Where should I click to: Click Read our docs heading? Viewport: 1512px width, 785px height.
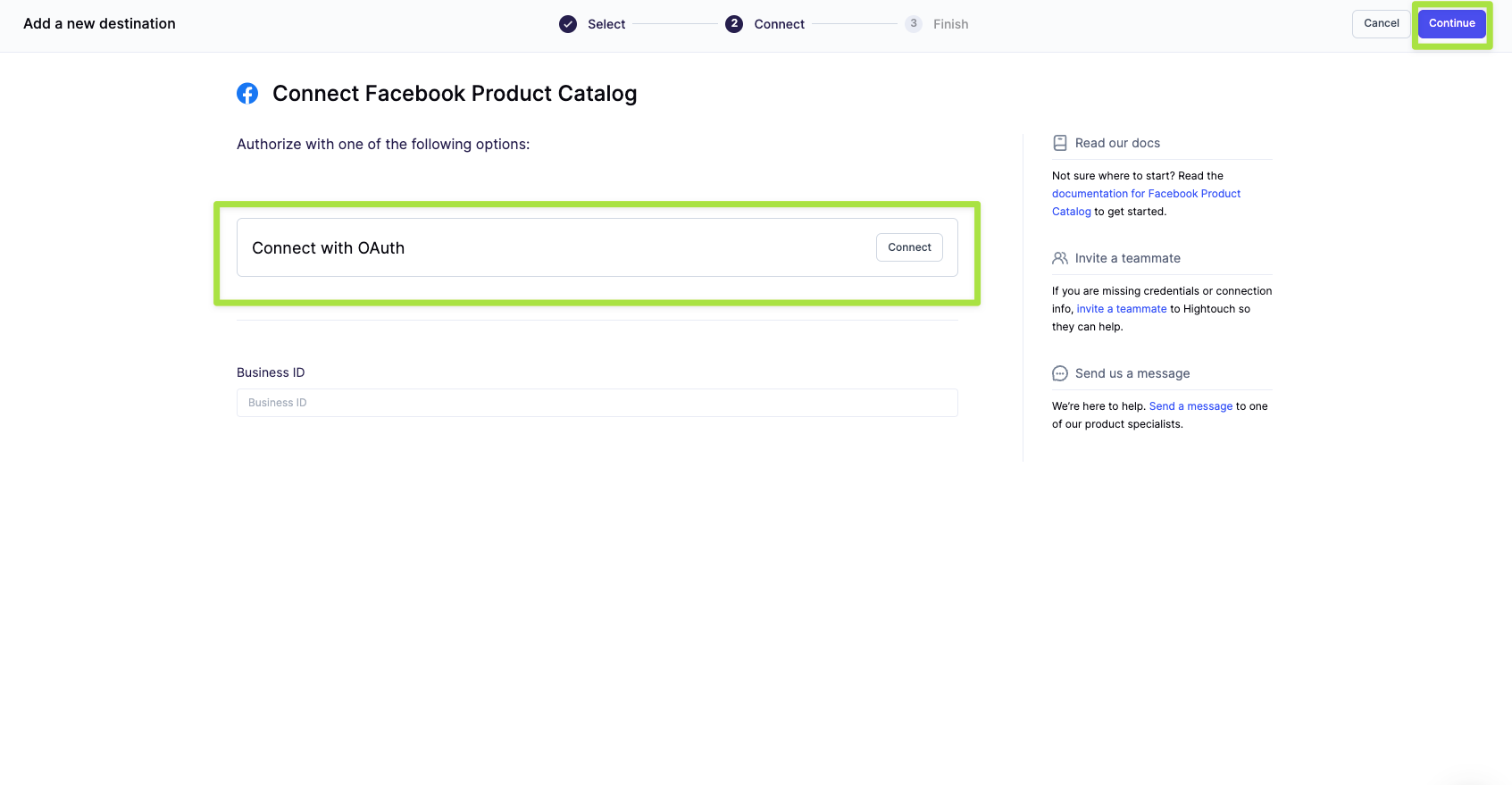pos(1117,143)
